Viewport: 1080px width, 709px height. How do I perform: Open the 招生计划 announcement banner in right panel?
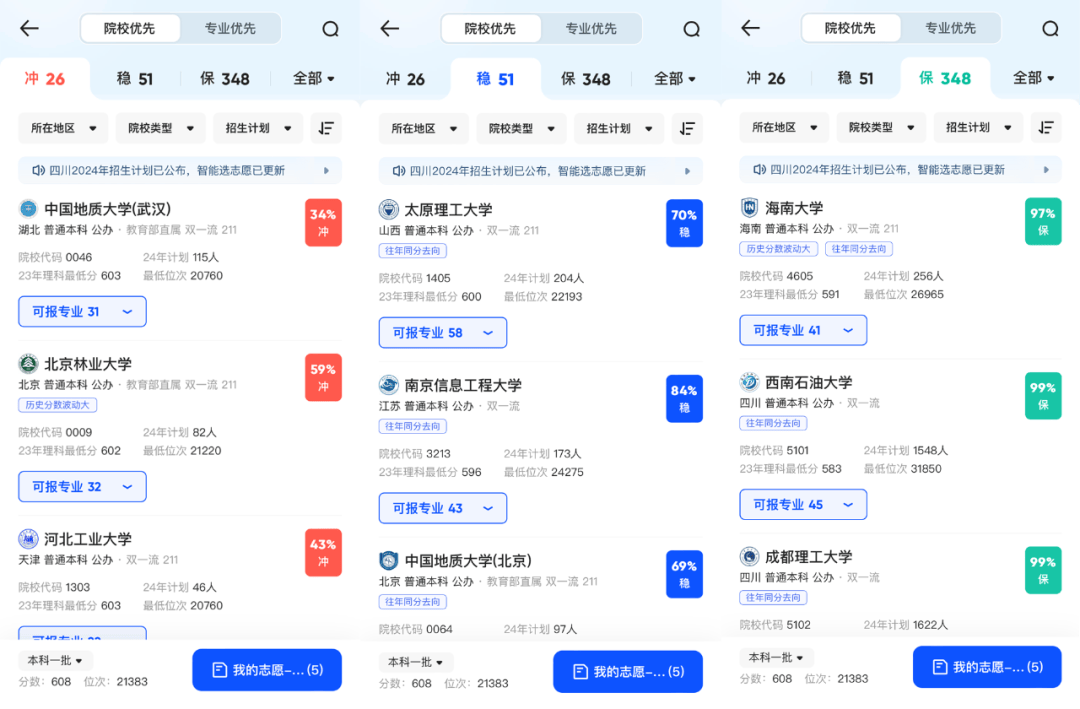pyautogui.click(x=900, y=169)
